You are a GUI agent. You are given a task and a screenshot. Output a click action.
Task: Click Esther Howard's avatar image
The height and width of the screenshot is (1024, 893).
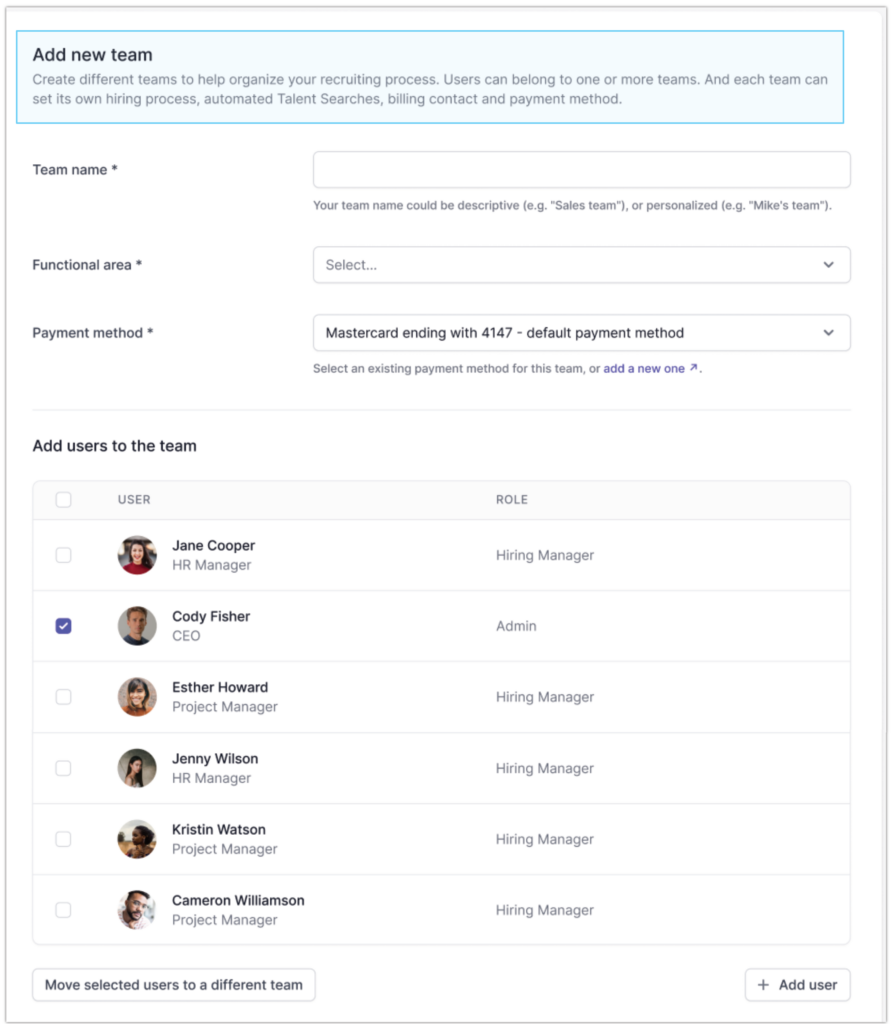(137, 697)
